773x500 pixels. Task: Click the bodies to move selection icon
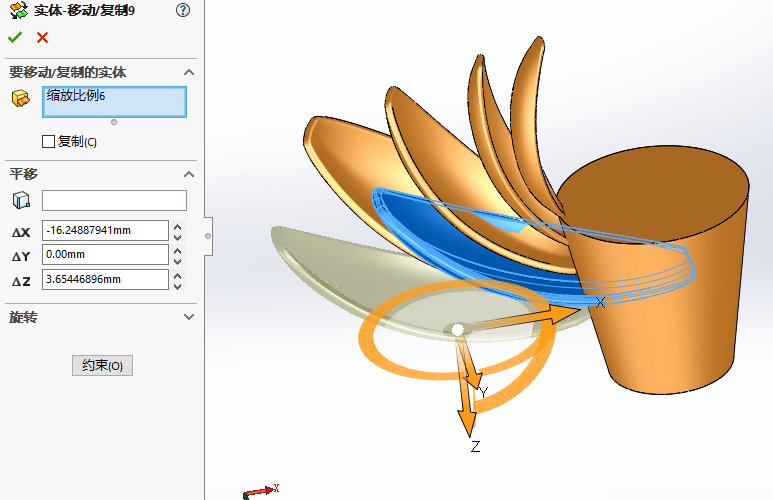click(20, 98)
